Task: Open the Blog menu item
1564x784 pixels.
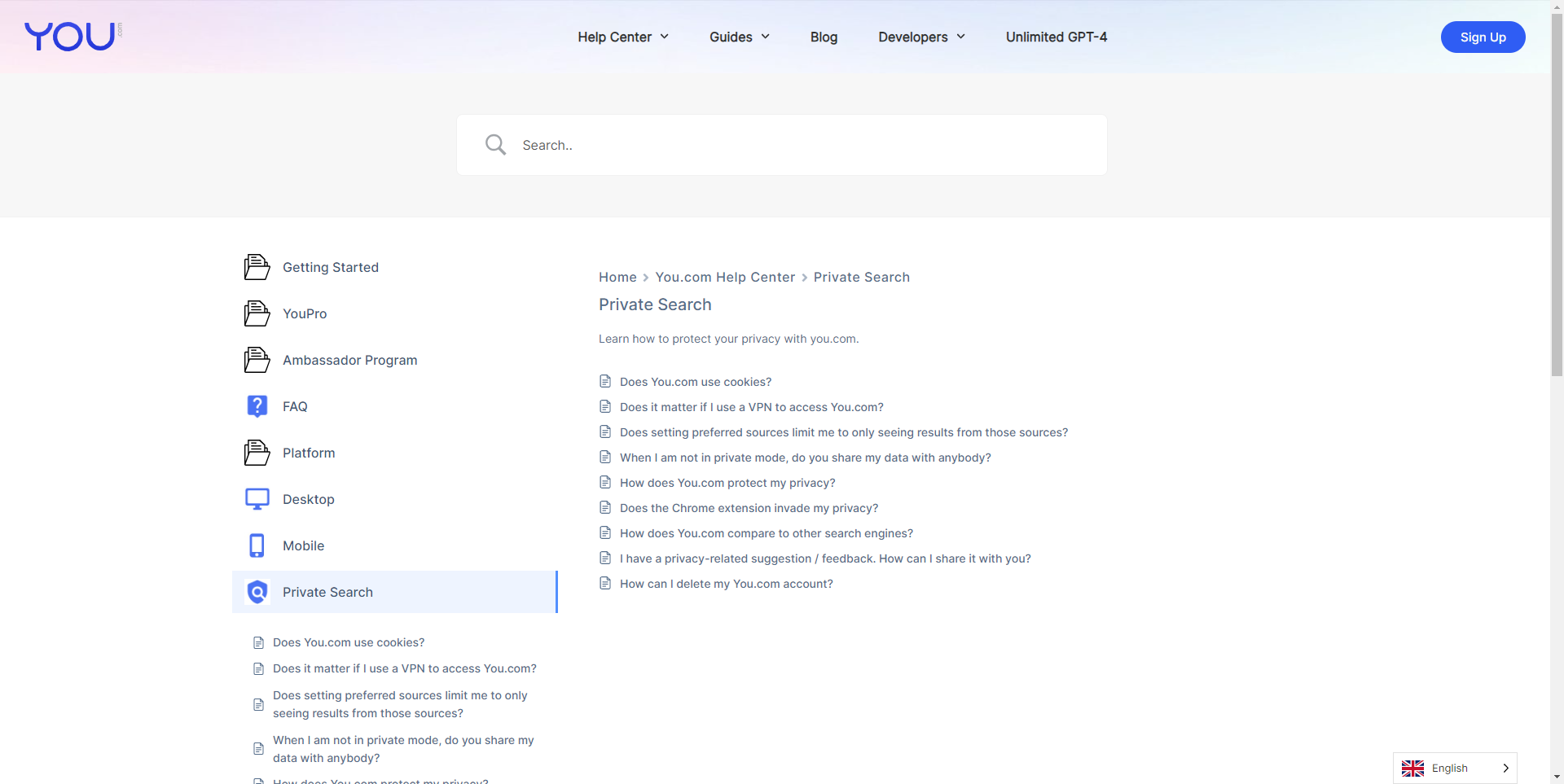Action: (824, 37)
